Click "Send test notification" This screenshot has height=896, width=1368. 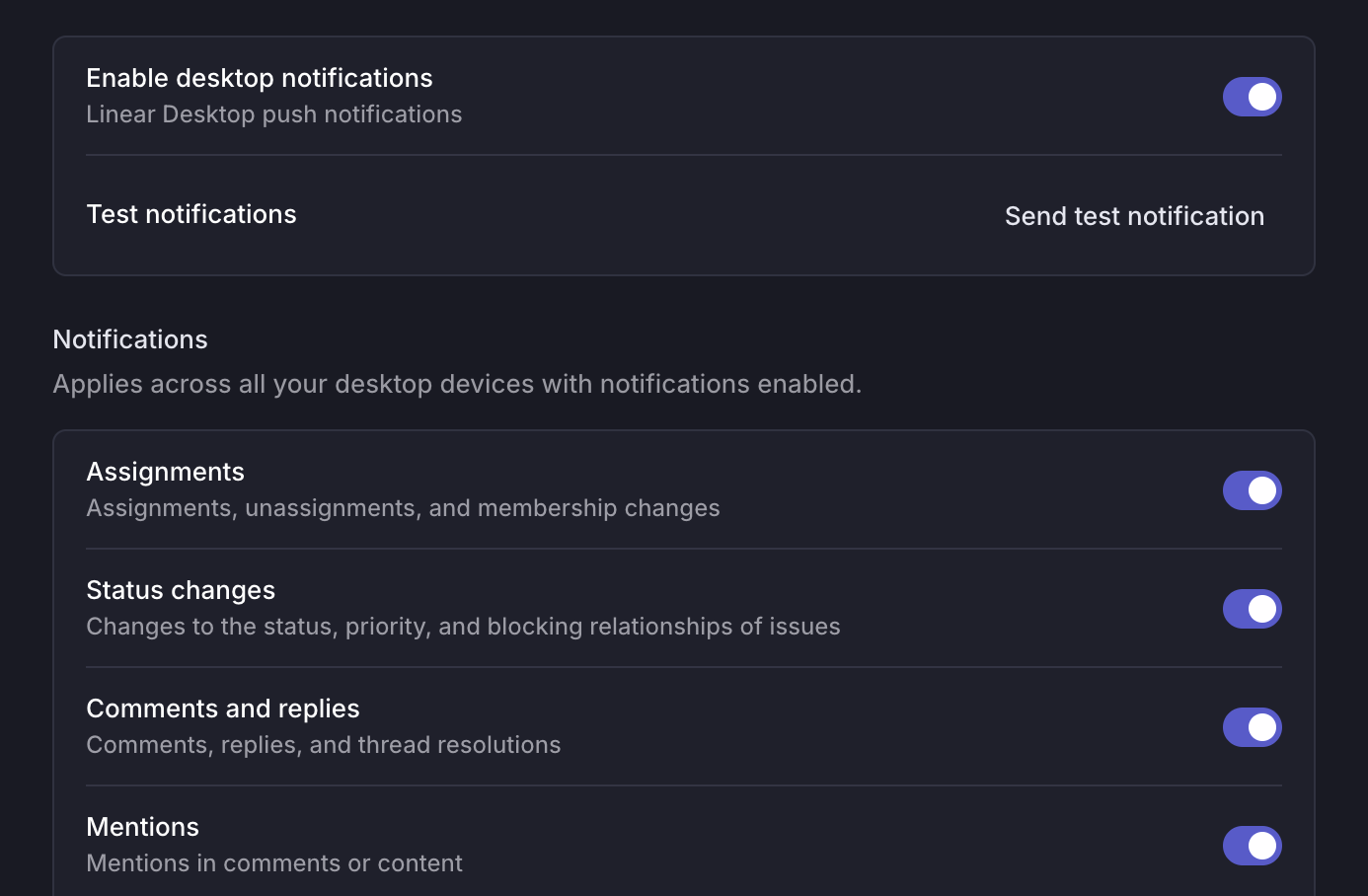(1134, 216)
